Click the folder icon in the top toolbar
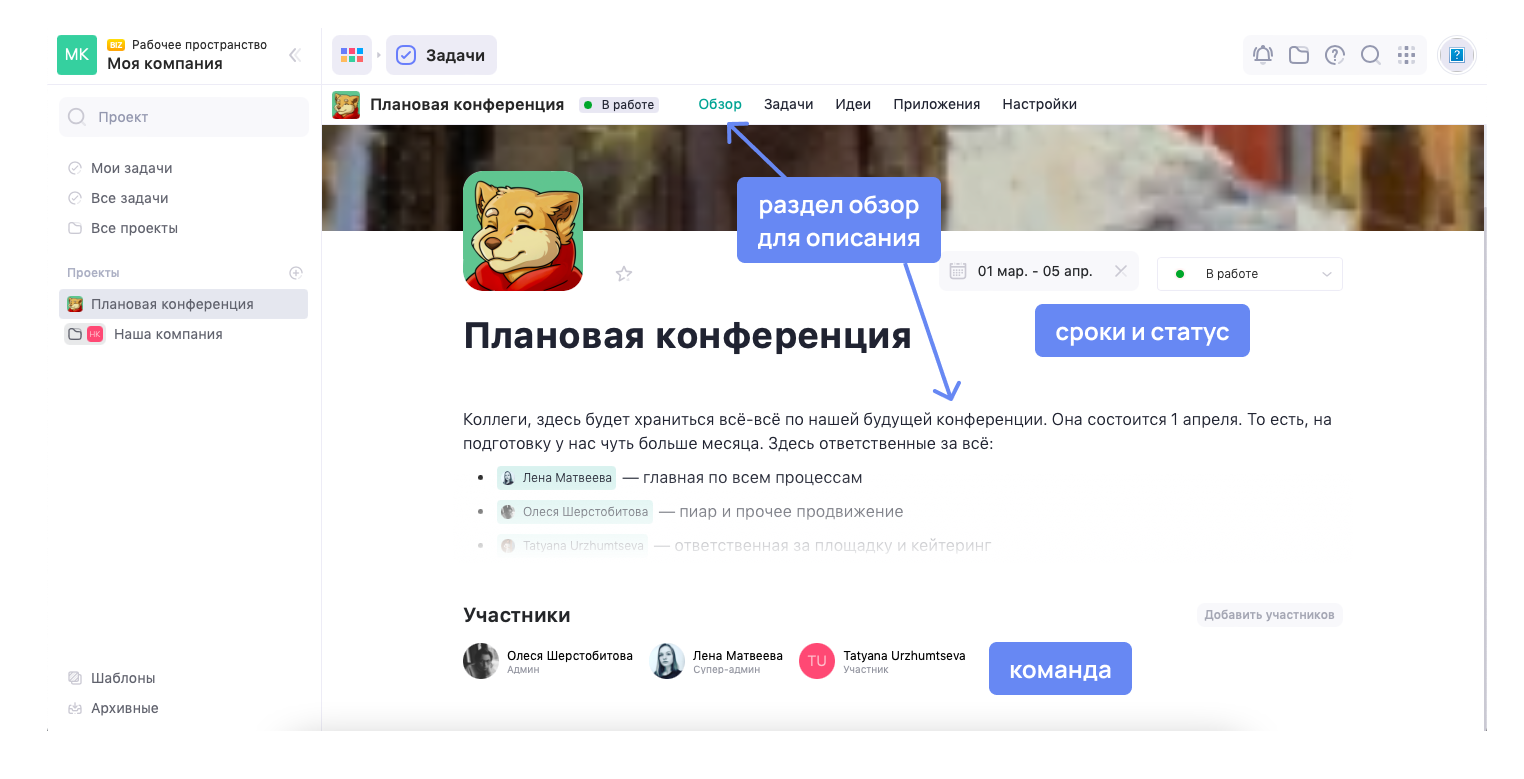Screen dimensions: 1524x779 coord(1298,55)
